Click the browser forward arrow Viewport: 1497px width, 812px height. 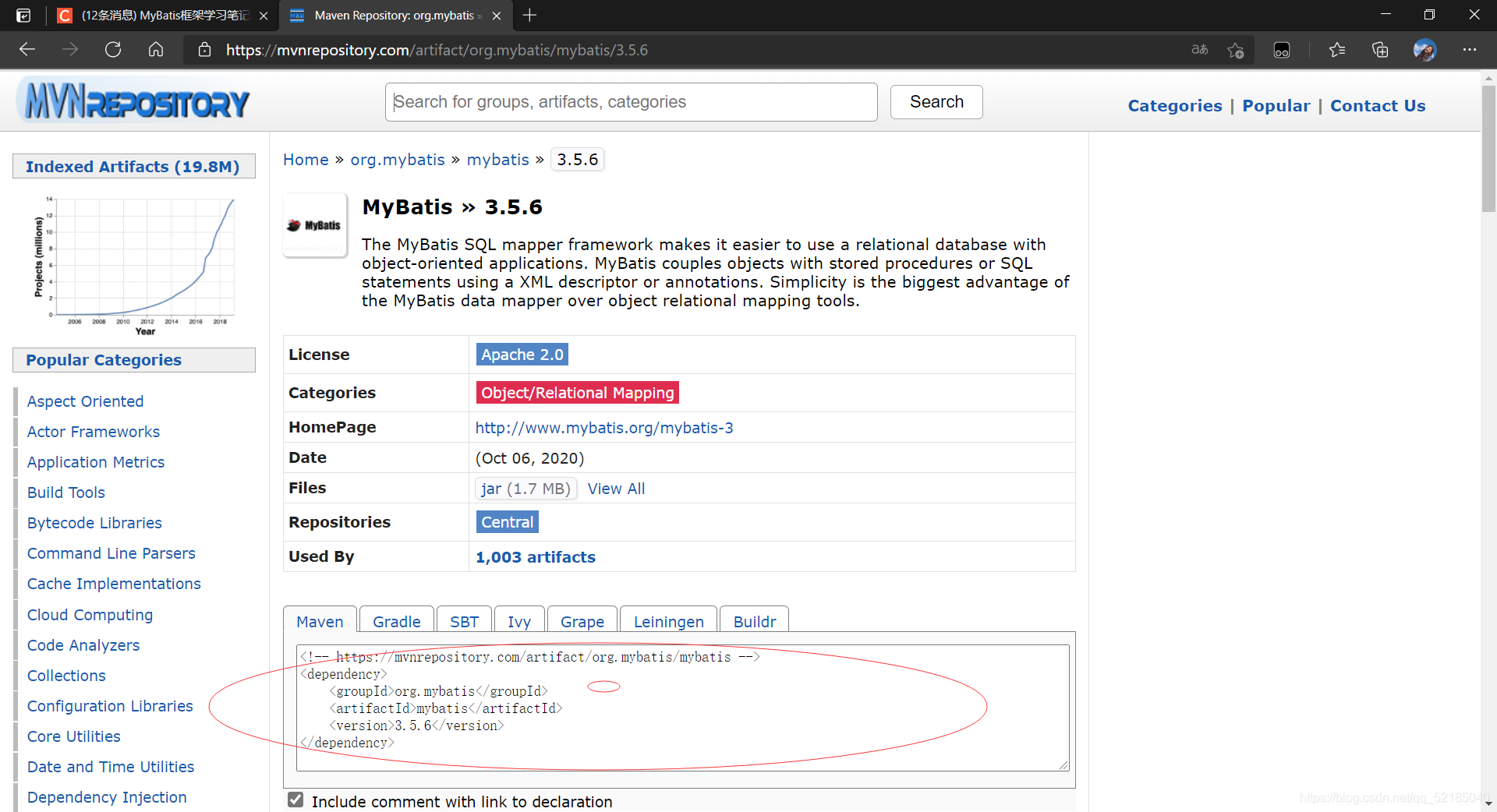[x=70, y=50]
